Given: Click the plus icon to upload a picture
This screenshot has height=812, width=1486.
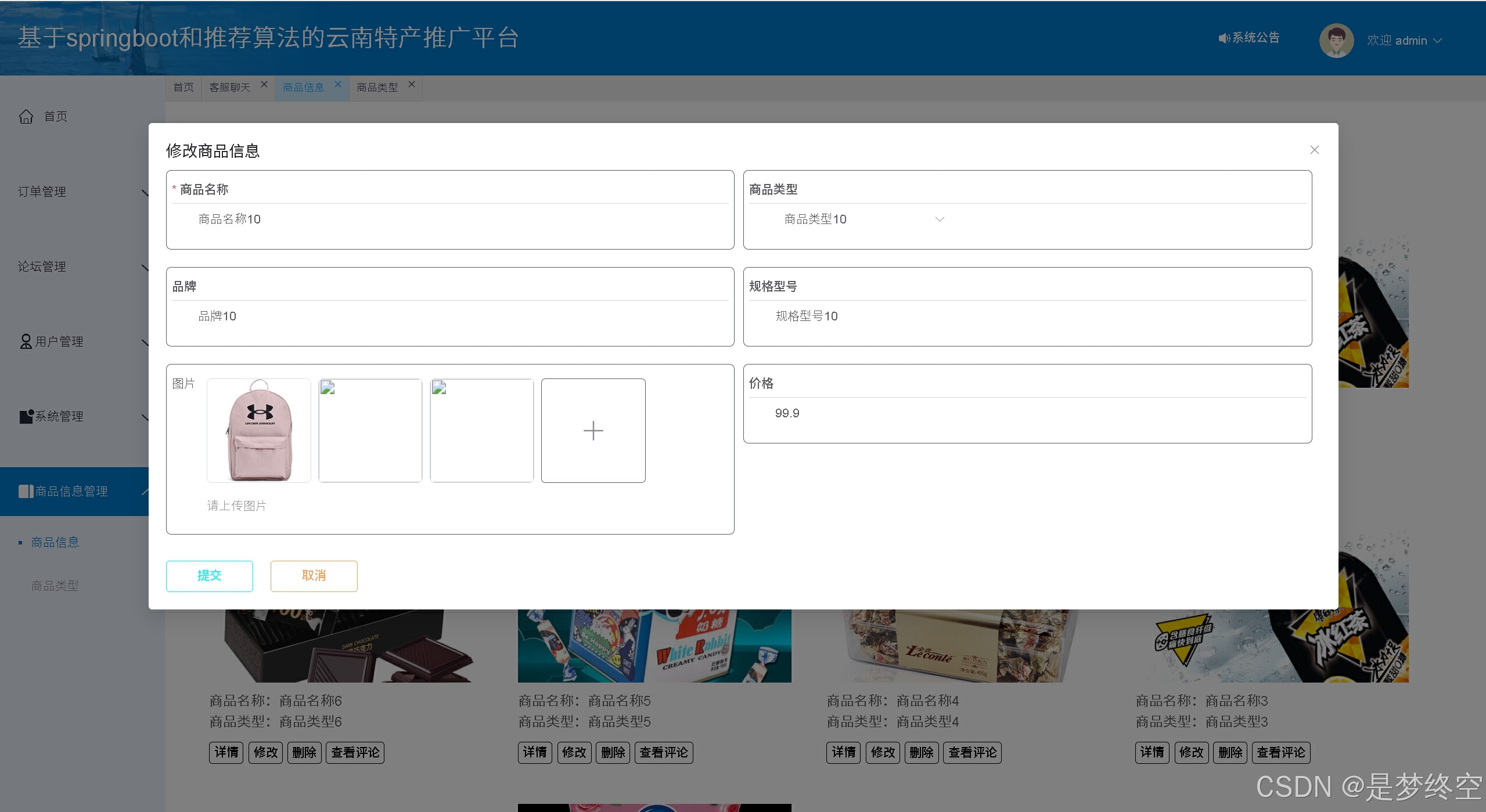Looking at the screenshot, I should [593, 431].
